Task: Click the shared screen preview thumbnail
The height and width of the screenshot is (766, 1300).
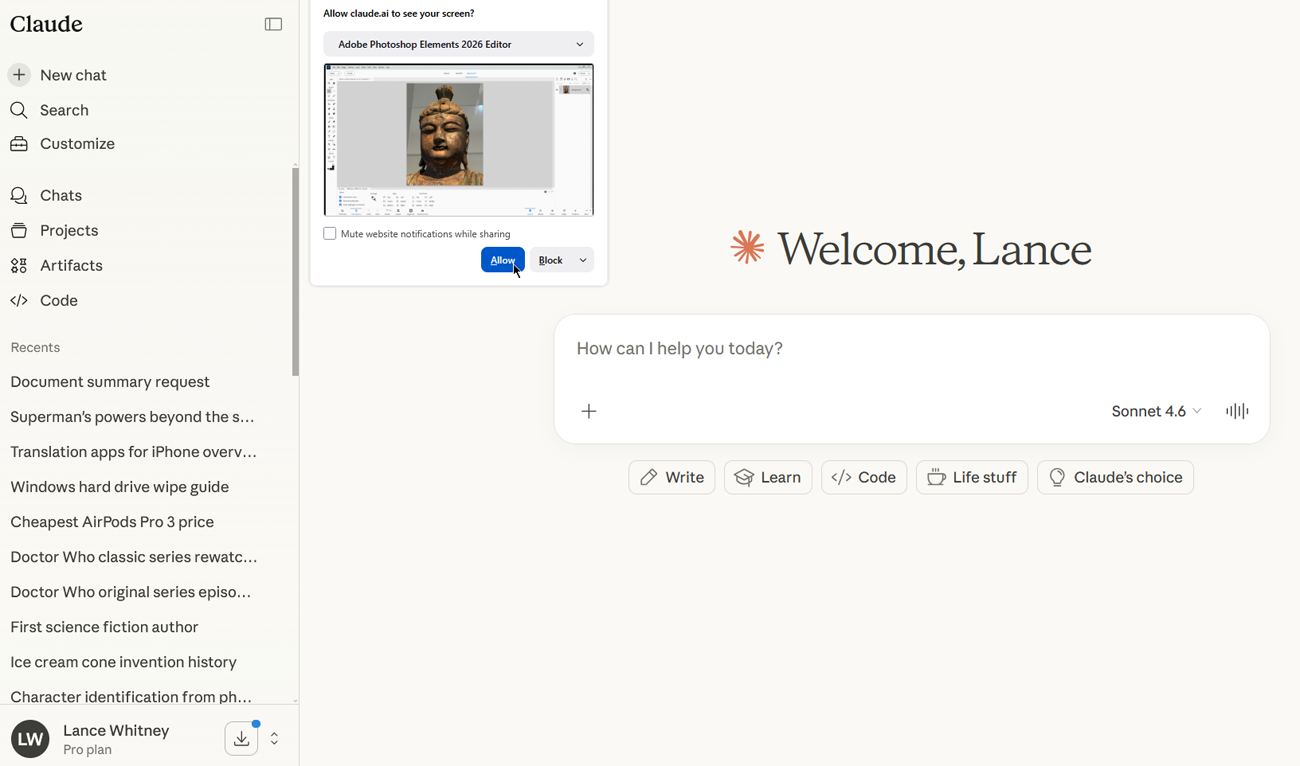Action: click(x=458, y=140)
